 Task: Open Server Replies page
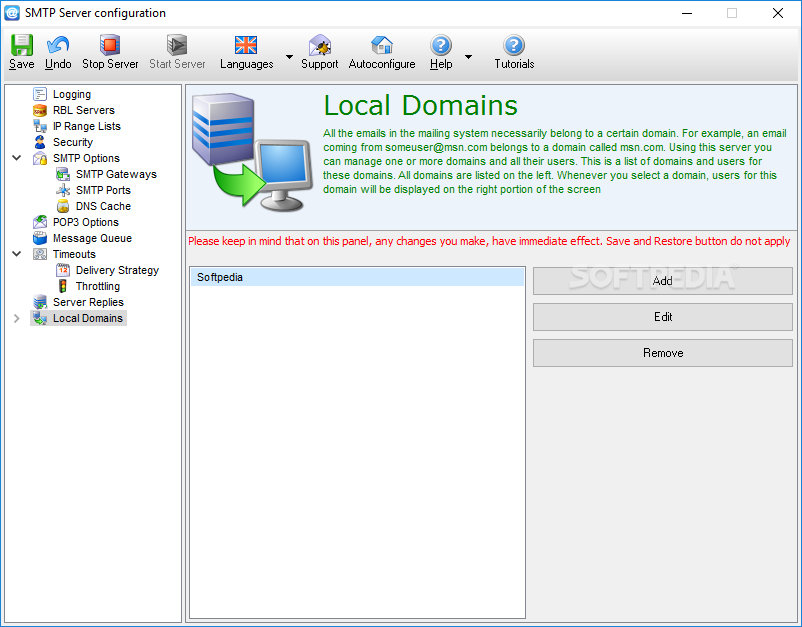(88, 302)
